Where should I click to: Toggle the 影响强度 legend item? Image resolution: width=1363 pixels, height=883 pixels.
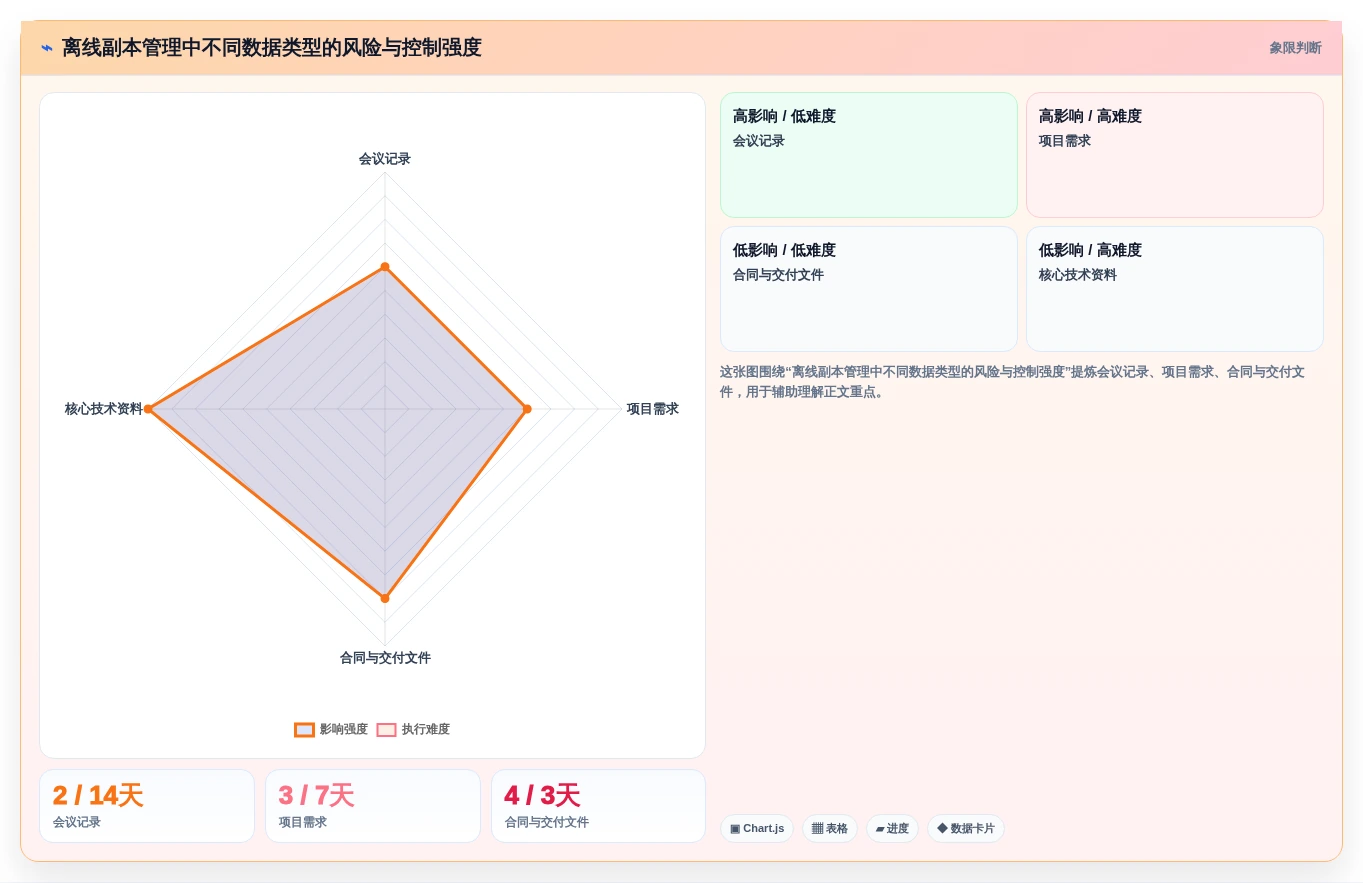pyautogui.click(x=331, y=730)
